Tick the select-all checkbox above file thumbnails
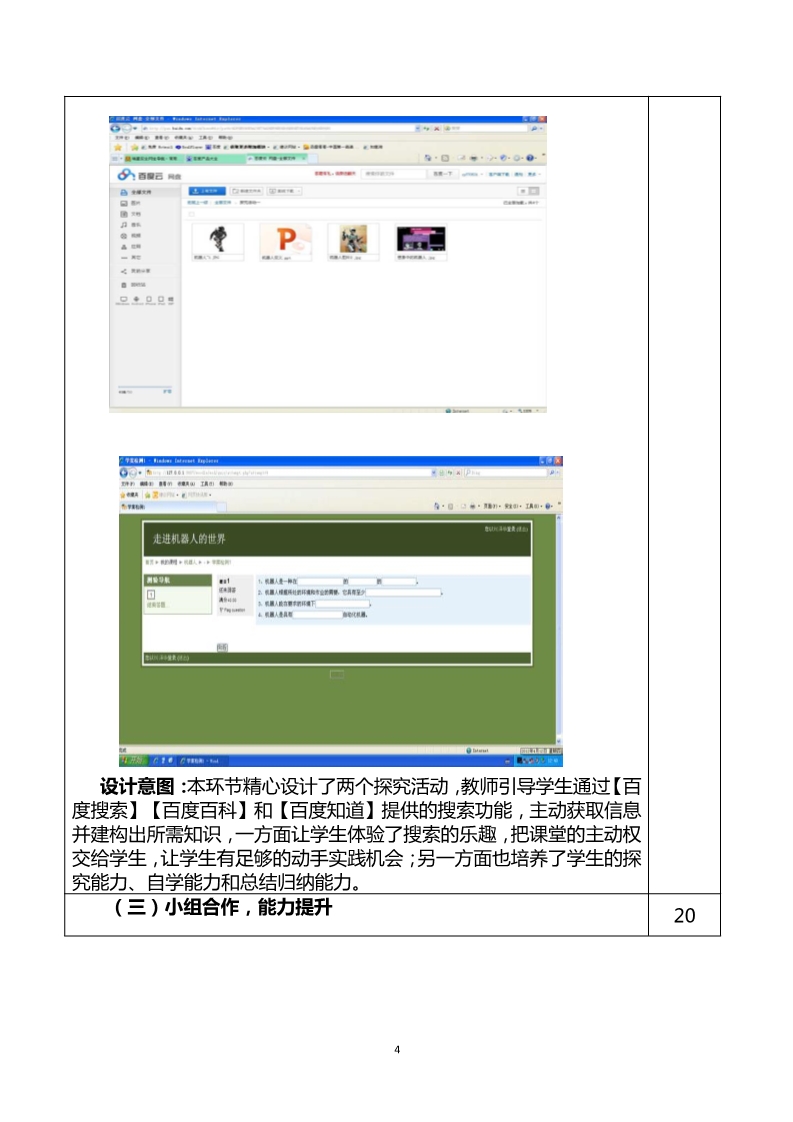793x1122 pixels. tap(191, 214)
